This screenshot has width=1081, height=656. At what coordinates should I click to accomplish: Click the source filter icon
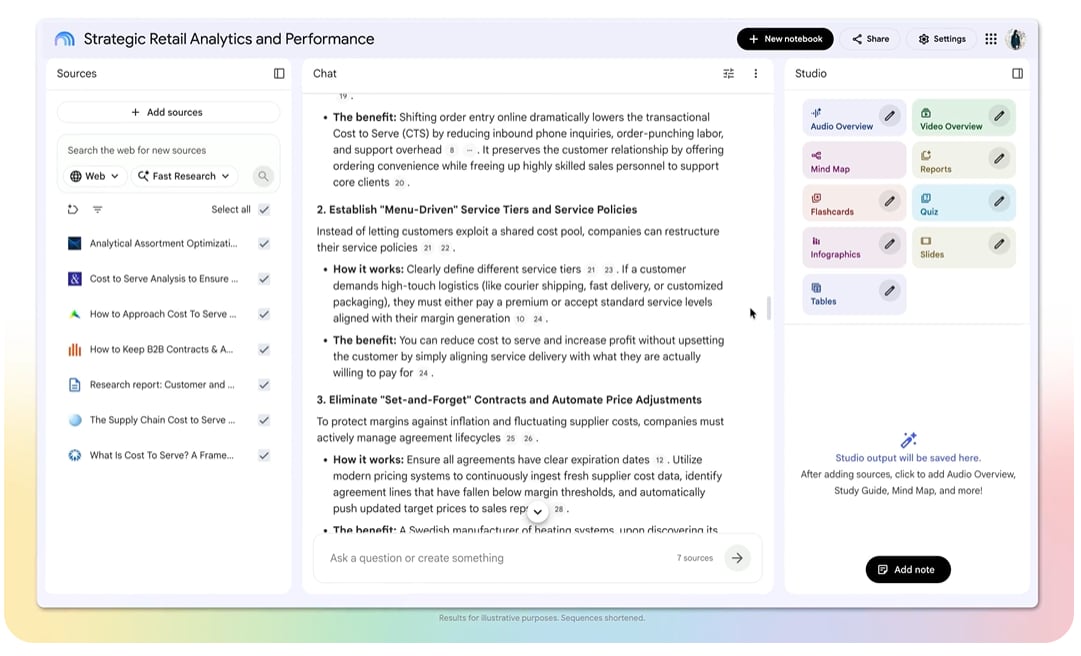tap(98, 209)
